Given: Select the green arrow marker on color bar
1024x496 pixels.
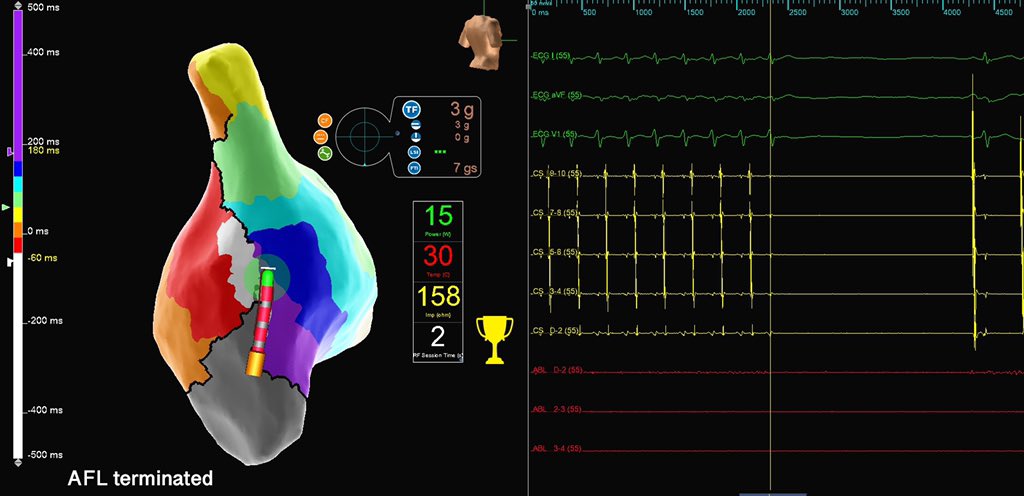Looking at the screenshot, I should tap(7, 207).
